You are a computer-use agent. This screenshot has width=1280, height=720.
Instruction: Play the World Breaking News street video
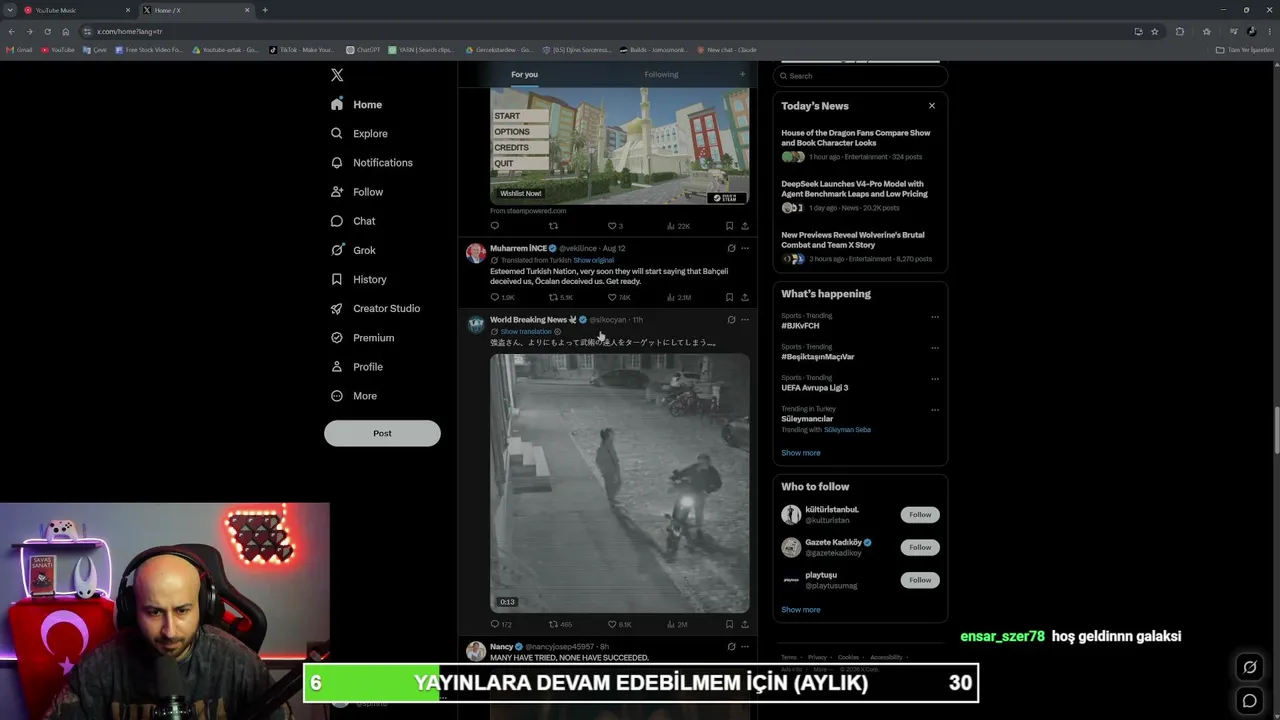tap(619, 483)
